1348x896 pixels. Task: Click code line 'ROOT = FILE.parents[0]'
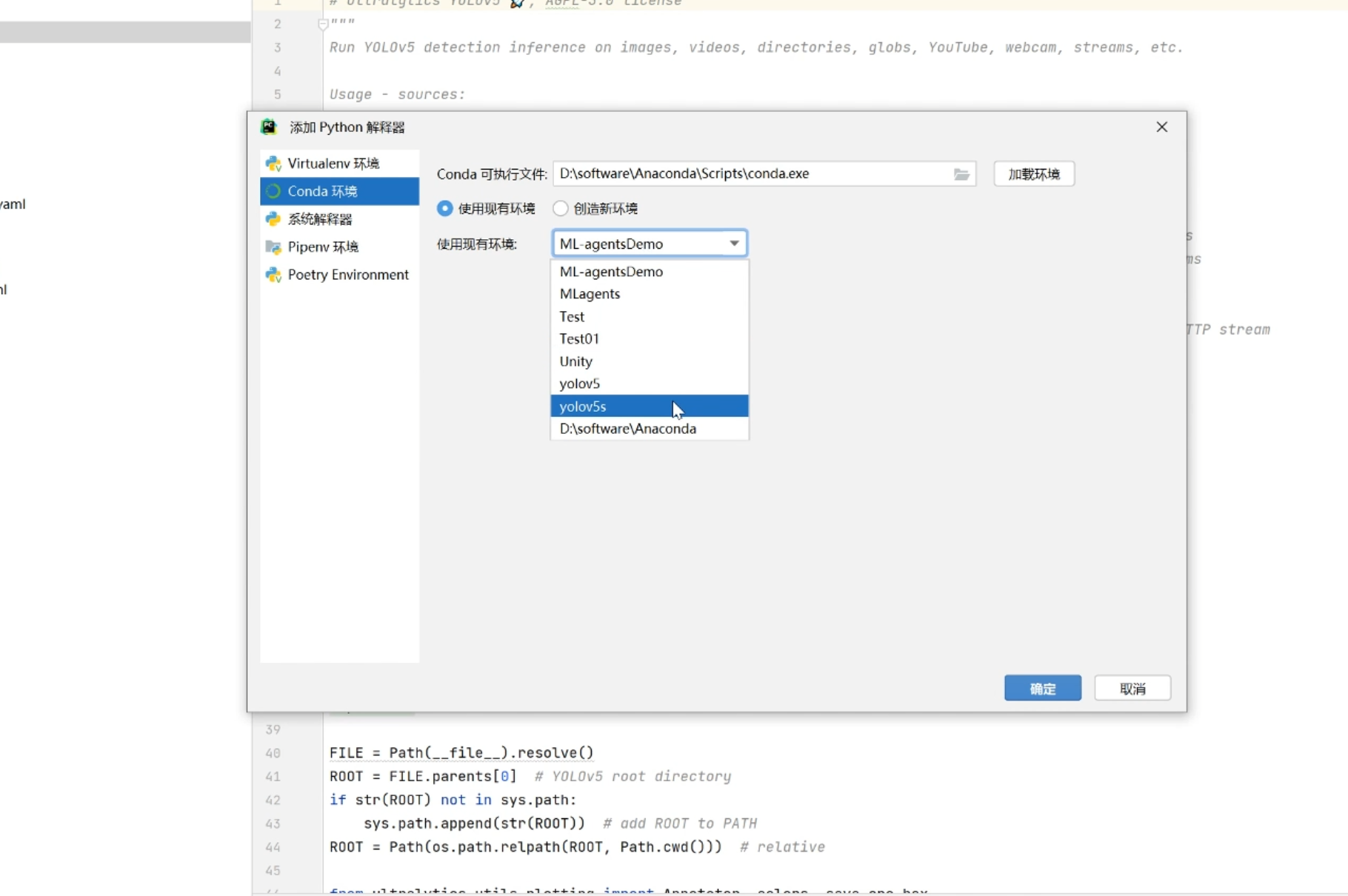[x=423, y=777]
